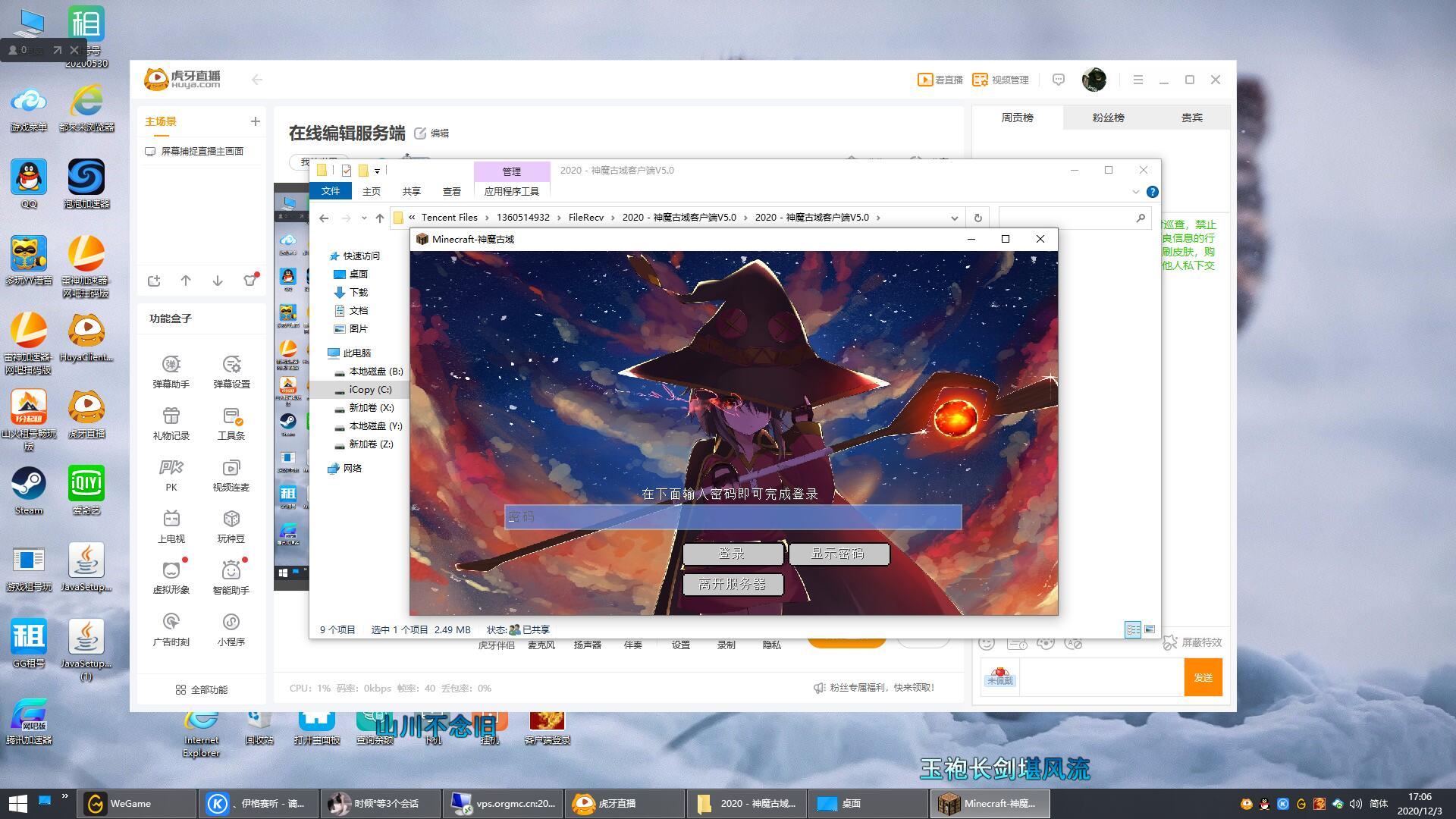Screen dimensions: 1456x819
Task: Open Steam desktop shortcut
Action: 29,491
